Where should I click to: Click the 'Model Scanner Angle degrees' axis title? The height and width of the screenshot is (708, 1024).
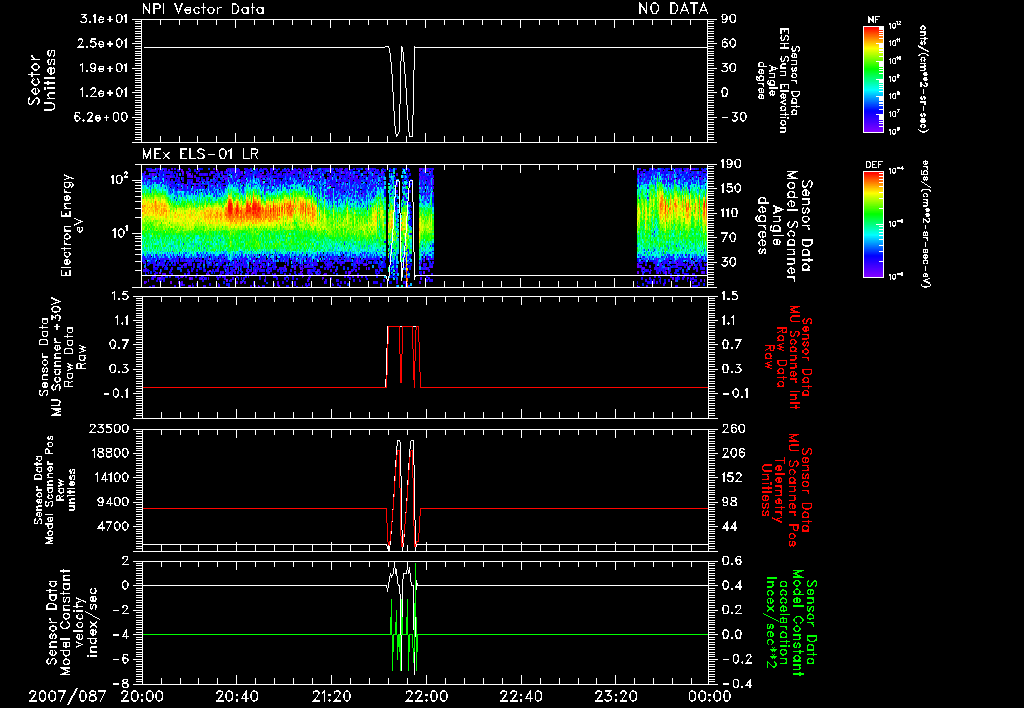tap(785, 226)
